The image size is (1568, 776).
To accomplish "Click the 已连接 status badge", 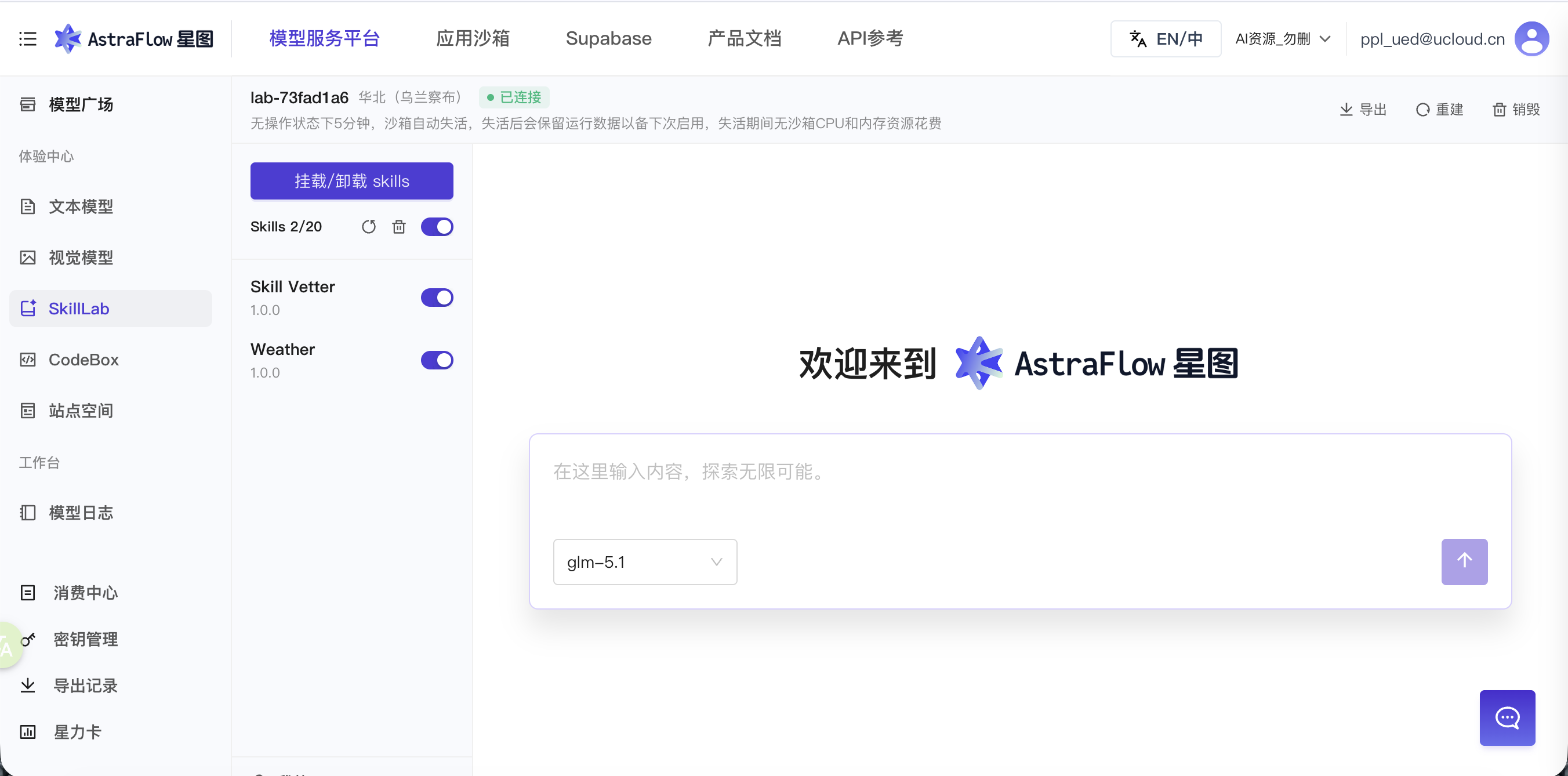I will pos(514,97).
